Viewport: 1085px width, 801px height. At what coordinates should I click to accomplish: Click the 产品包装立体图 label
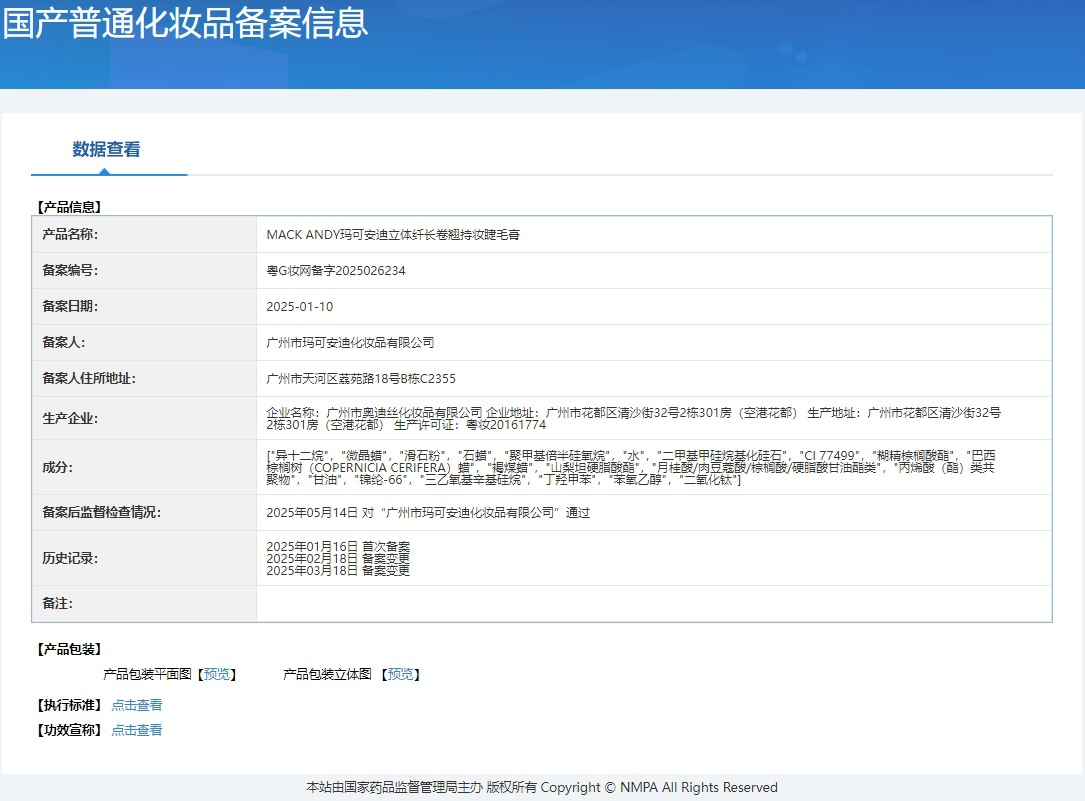point(327,674)
